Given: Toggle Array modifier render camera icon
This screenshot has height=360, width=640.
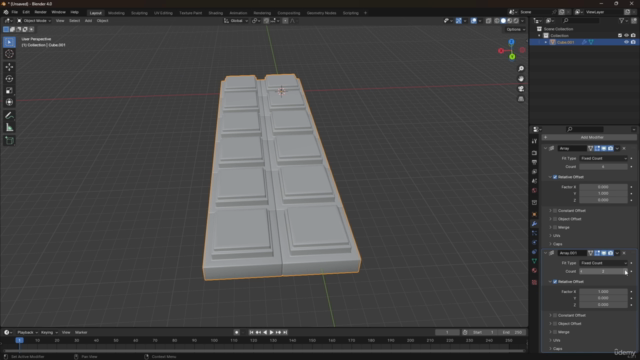Looking at the screenshot, I should point(610,149).
